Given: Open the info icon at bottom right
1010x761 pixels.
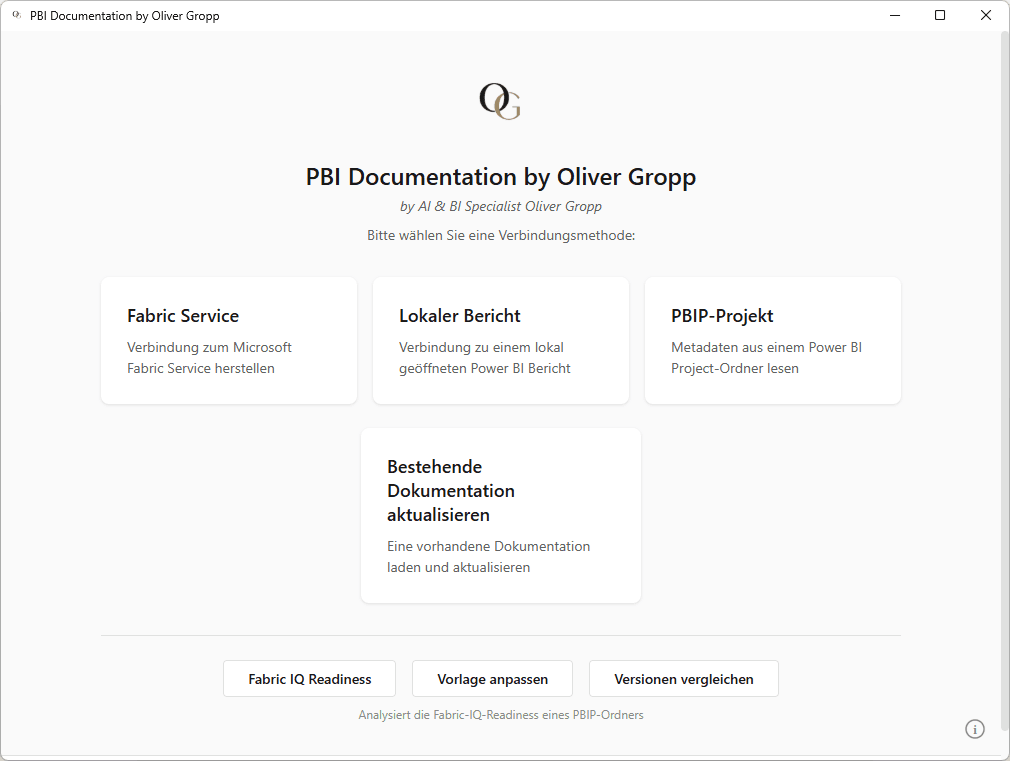Looking at the screenshot, I should click(975, 729).
